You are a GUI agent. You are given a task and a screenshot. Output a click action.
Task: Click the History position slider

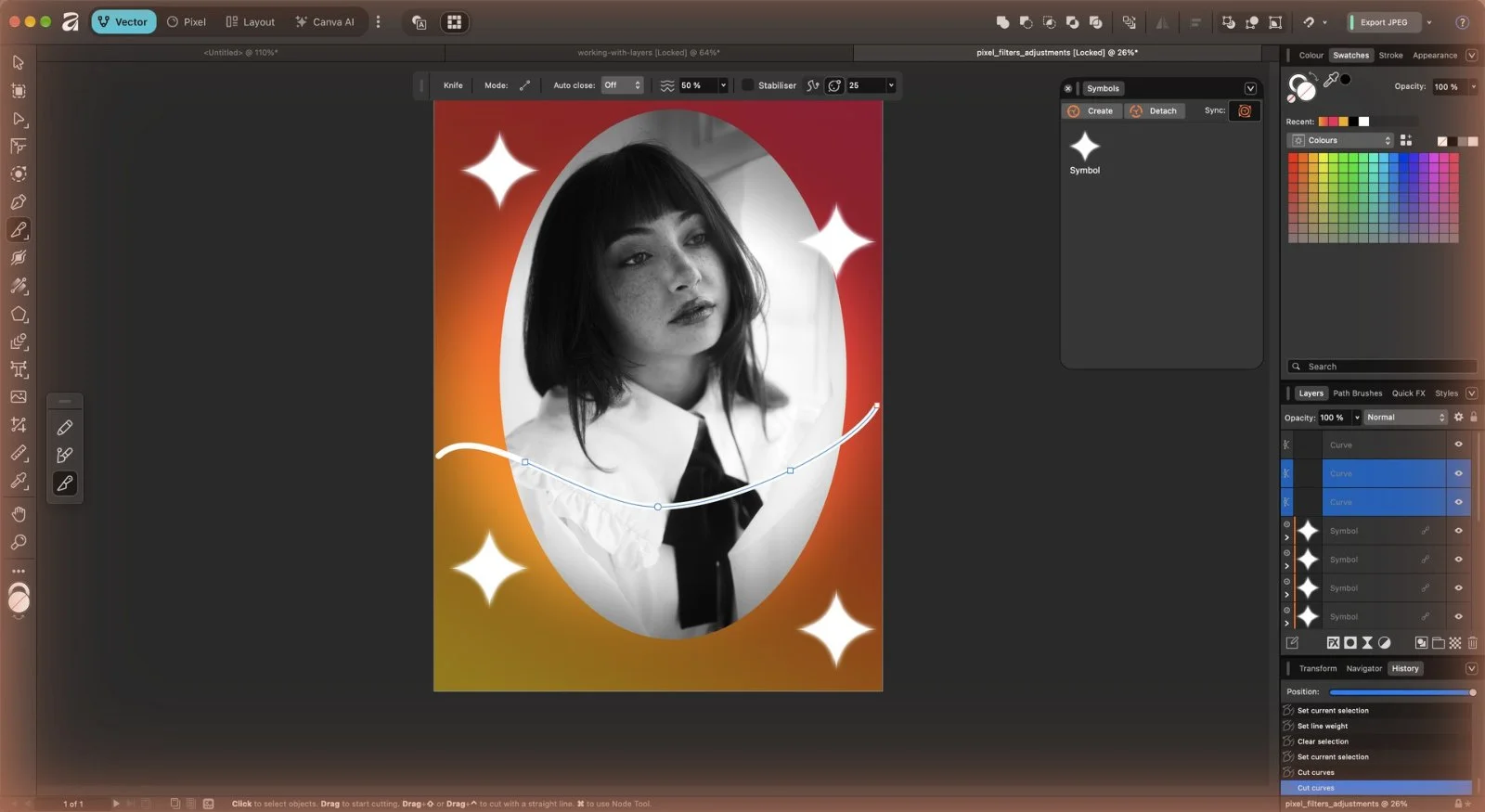point(1401,692)
